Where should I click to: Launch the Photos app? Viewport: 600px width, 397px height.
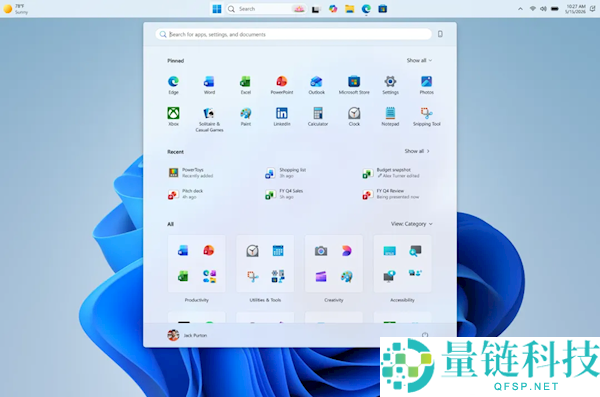[426, 85]
